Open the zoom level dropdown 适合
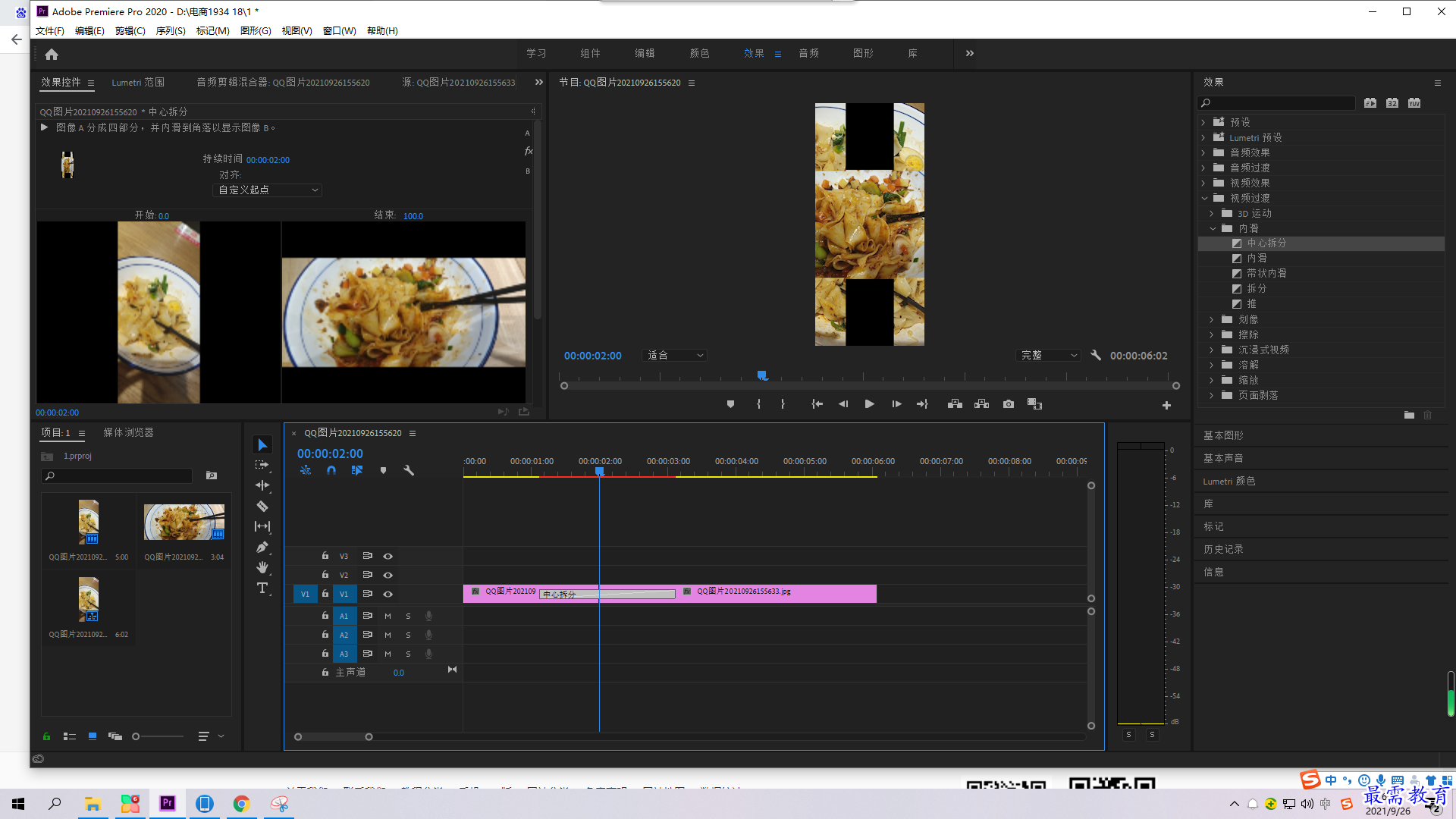The image size is (1456, 819). pyautogui.click(x=674, y=355)
